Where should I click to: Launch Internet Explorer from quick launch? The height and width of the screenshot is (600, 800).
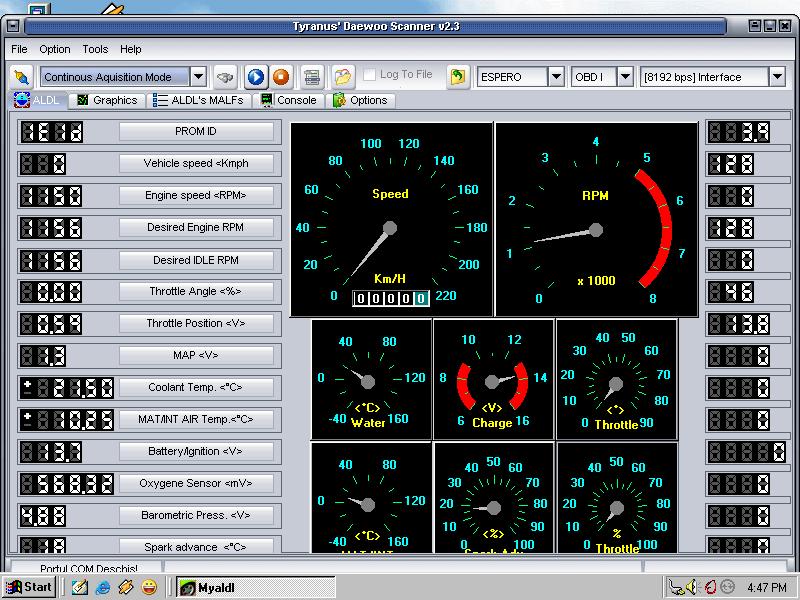[x=103, y=587]
